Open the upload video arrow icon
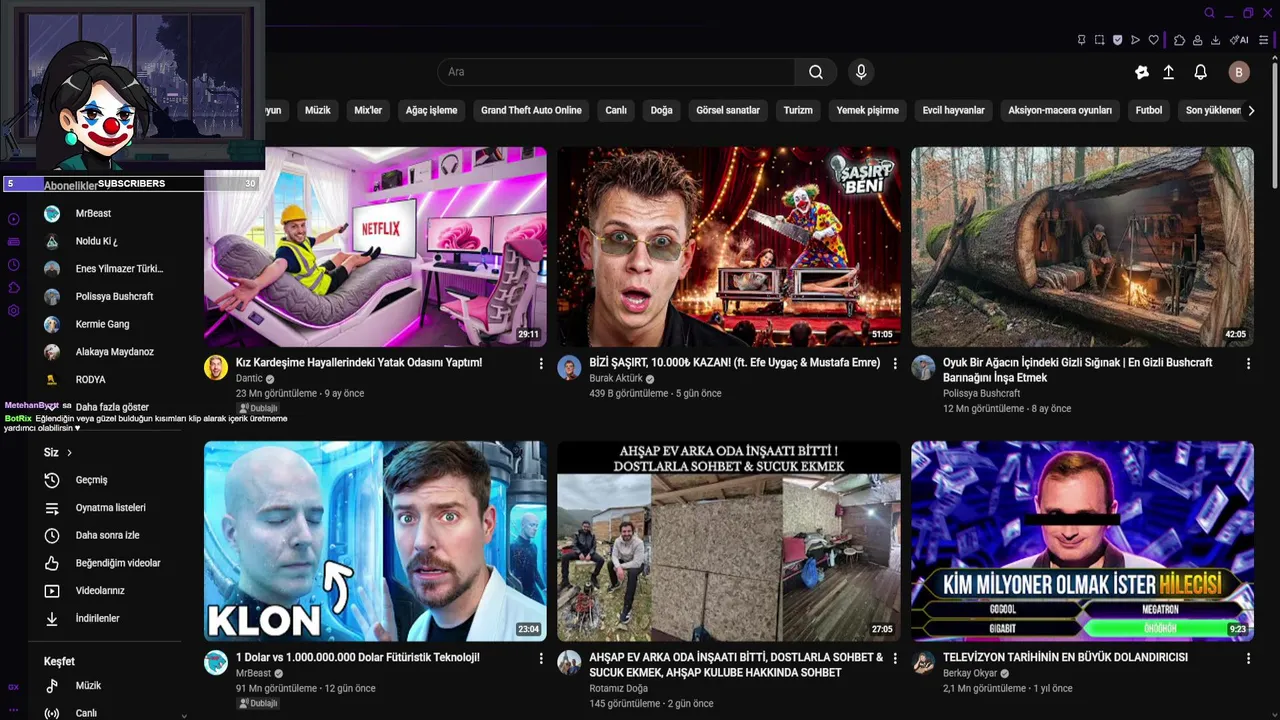The image size is (1280, 720). coord(1168,72)
